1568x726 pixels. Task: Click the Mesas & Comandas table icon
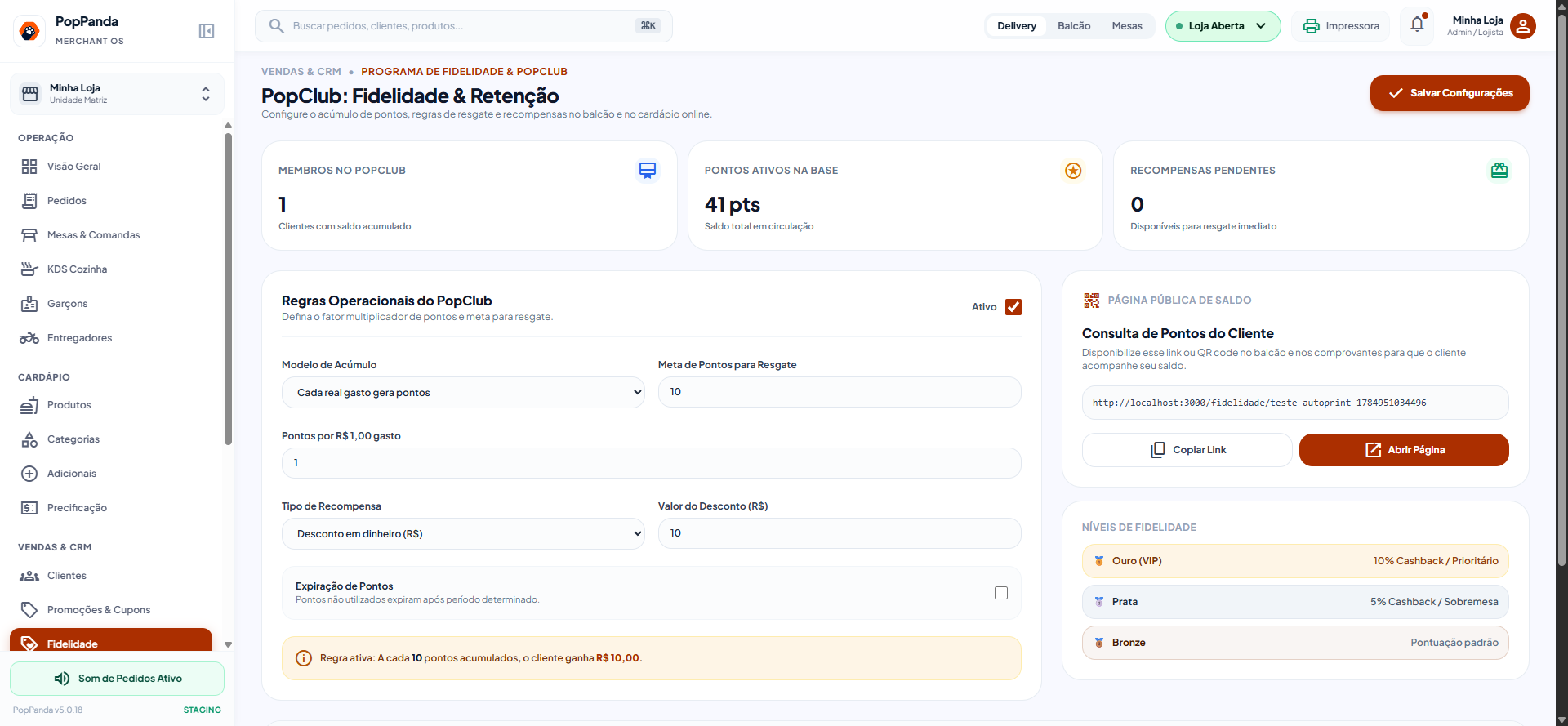(x=29, y=235)
